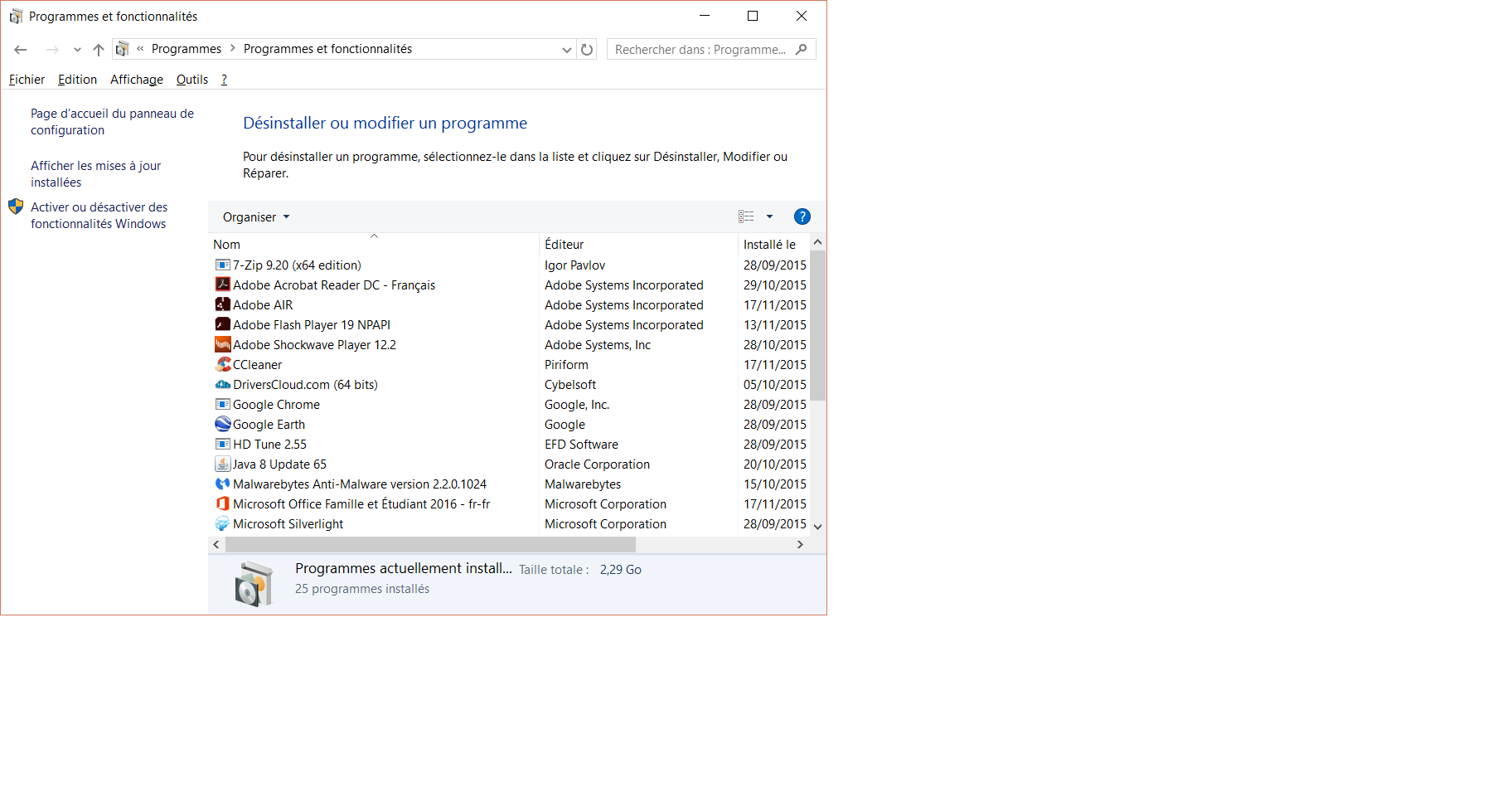The width and height of the screenshot is (1512, 812).
Task: Click the Adobe Flash Player icon
Action: point(222,324)
